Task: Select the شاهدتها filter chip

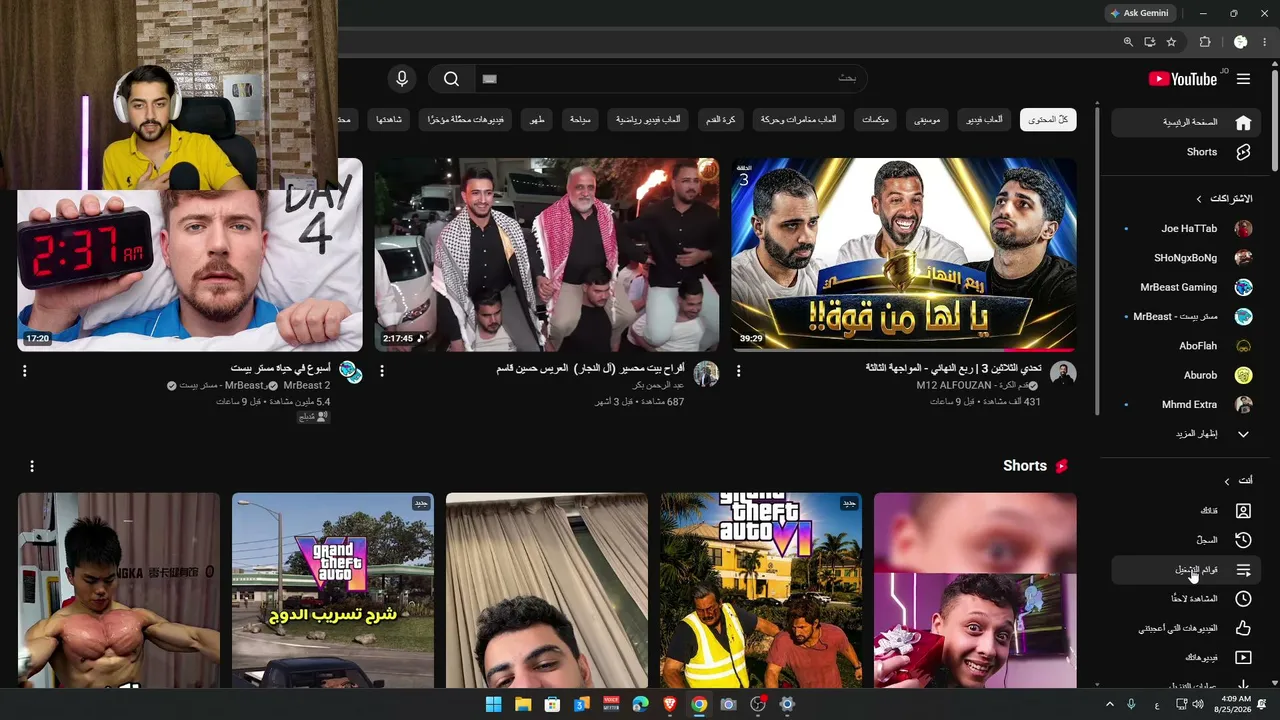Action: (389, 120)
